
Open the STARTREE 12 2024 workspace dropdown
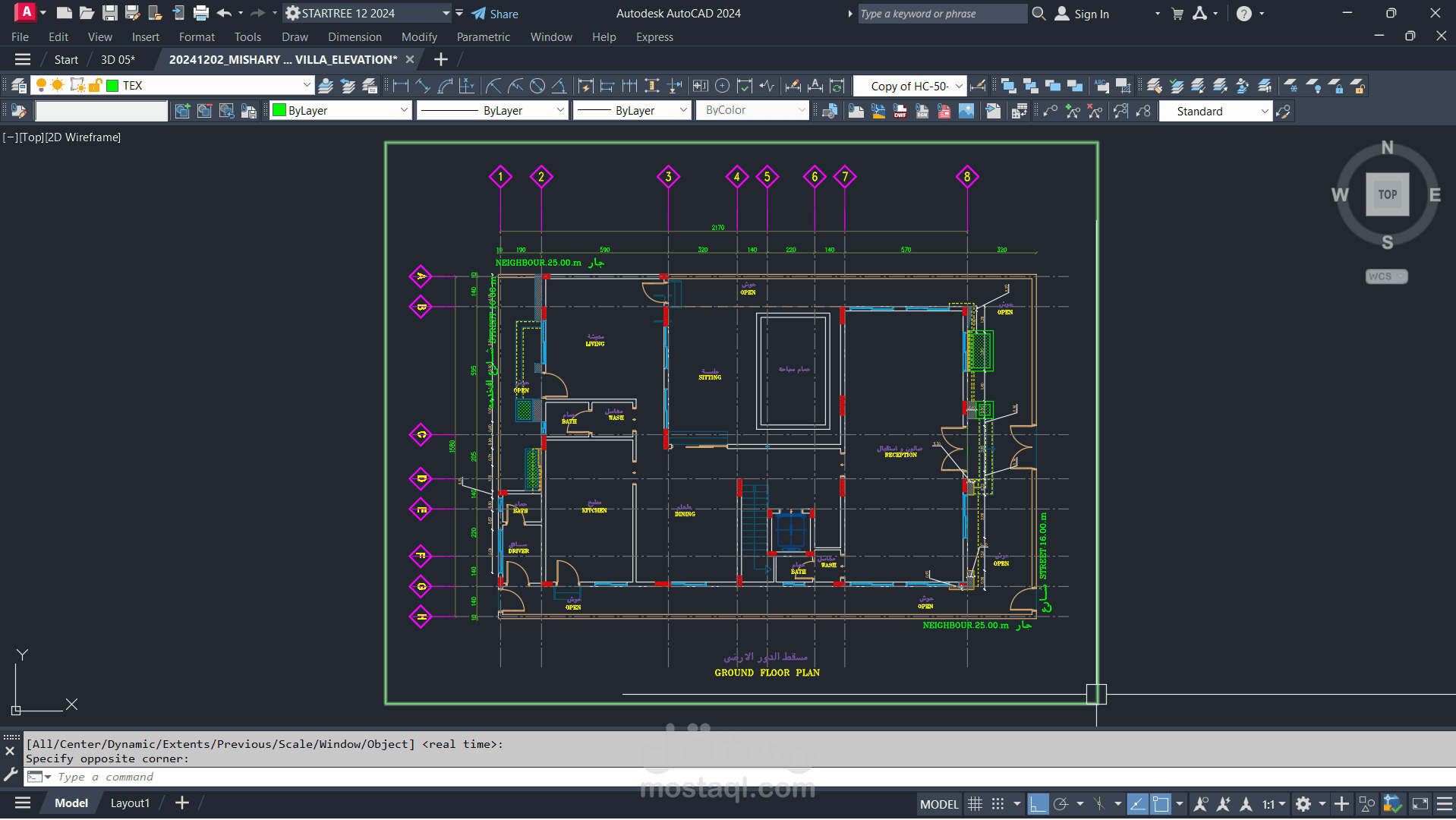(446, 13)
